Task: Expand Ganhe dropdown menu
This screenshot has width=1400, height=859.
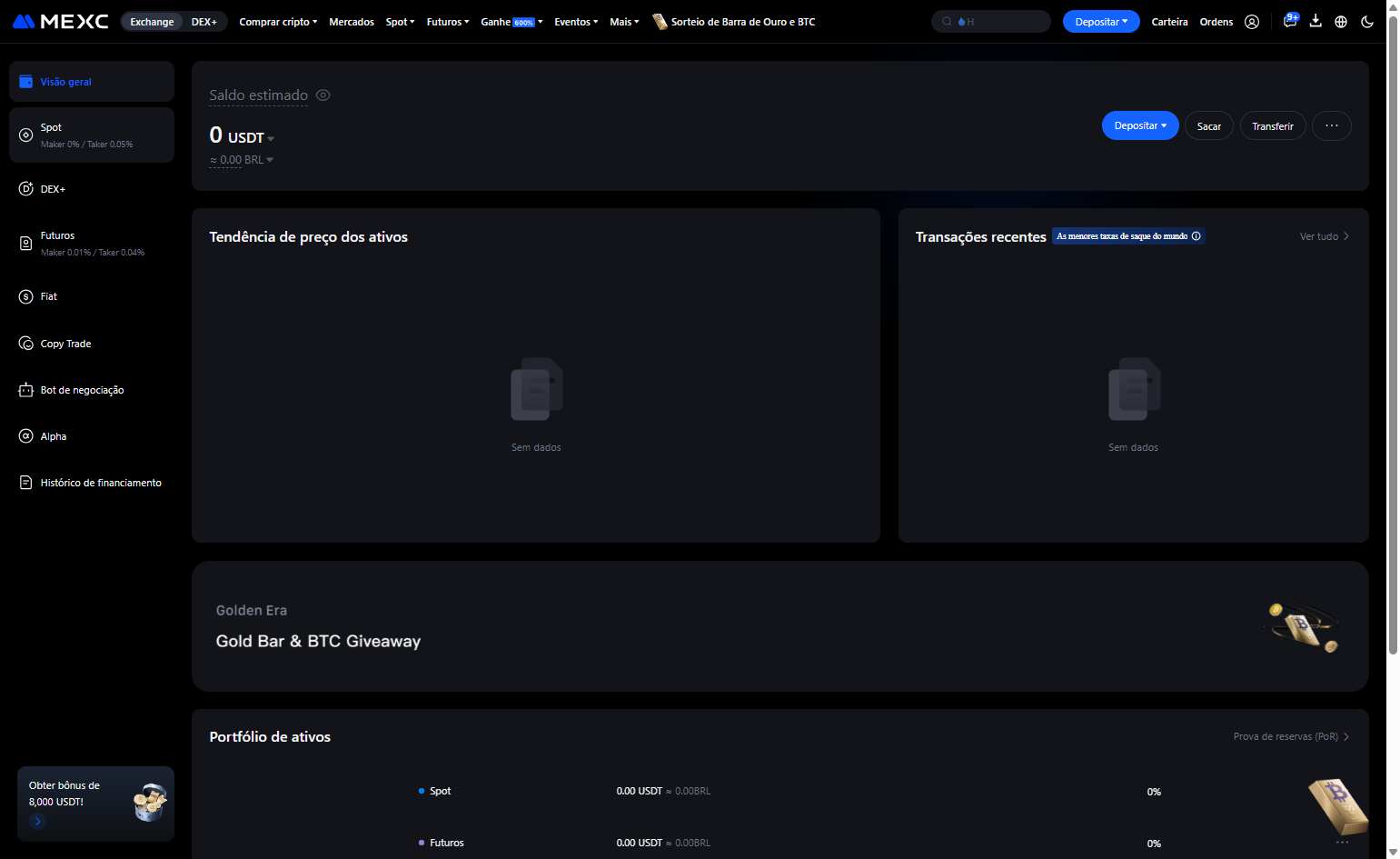Action: tap(511, 22)
